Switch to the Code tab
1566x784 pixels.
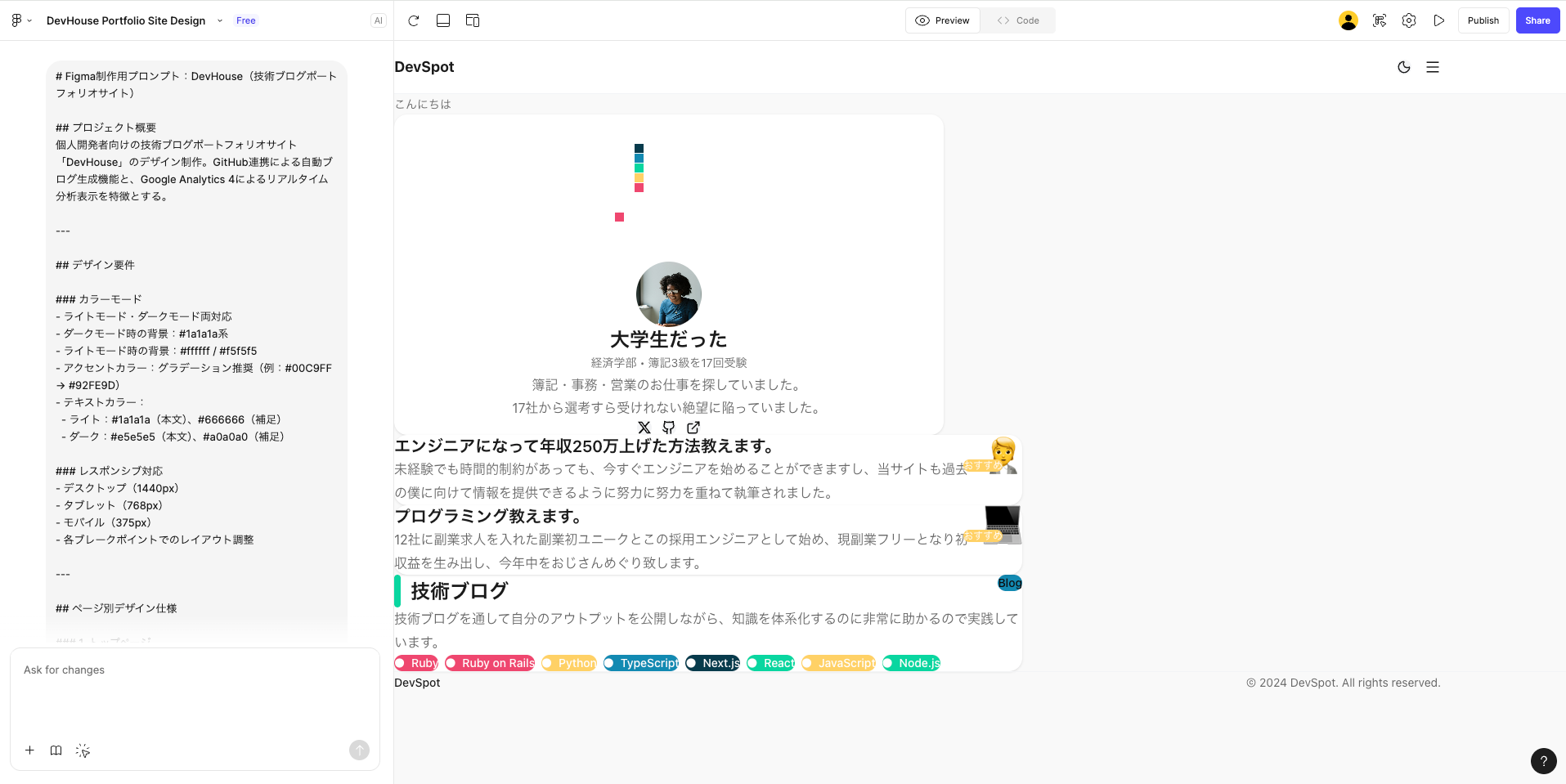click(1016, 20)
